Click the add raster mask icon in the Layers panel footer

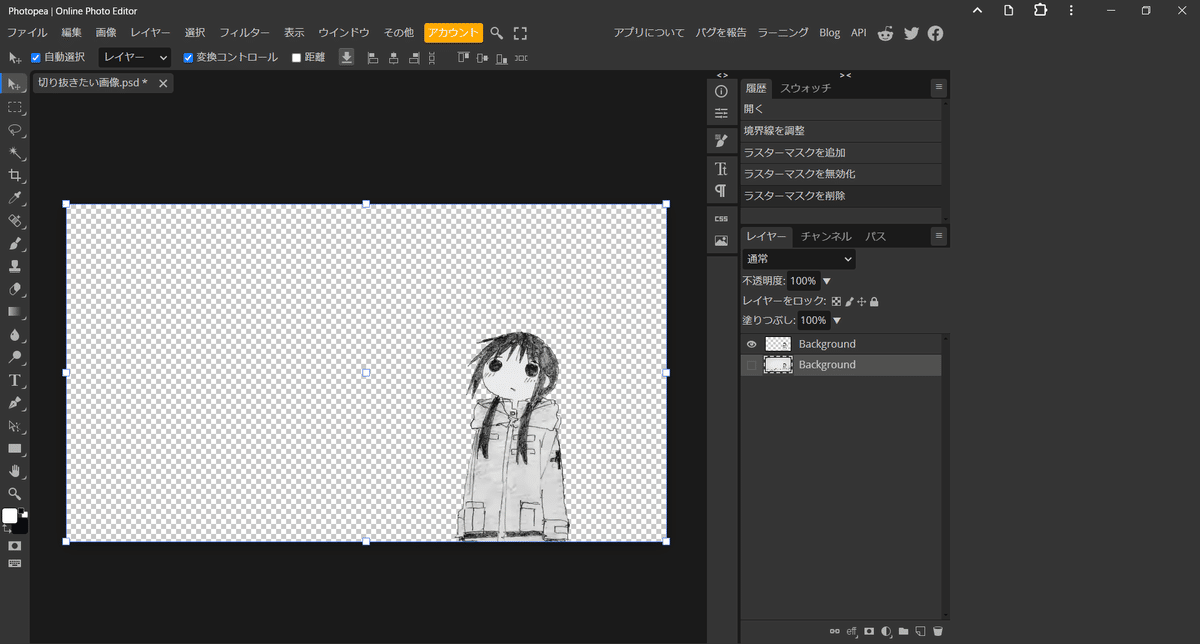pyautogui.click(x=869, y=631)
